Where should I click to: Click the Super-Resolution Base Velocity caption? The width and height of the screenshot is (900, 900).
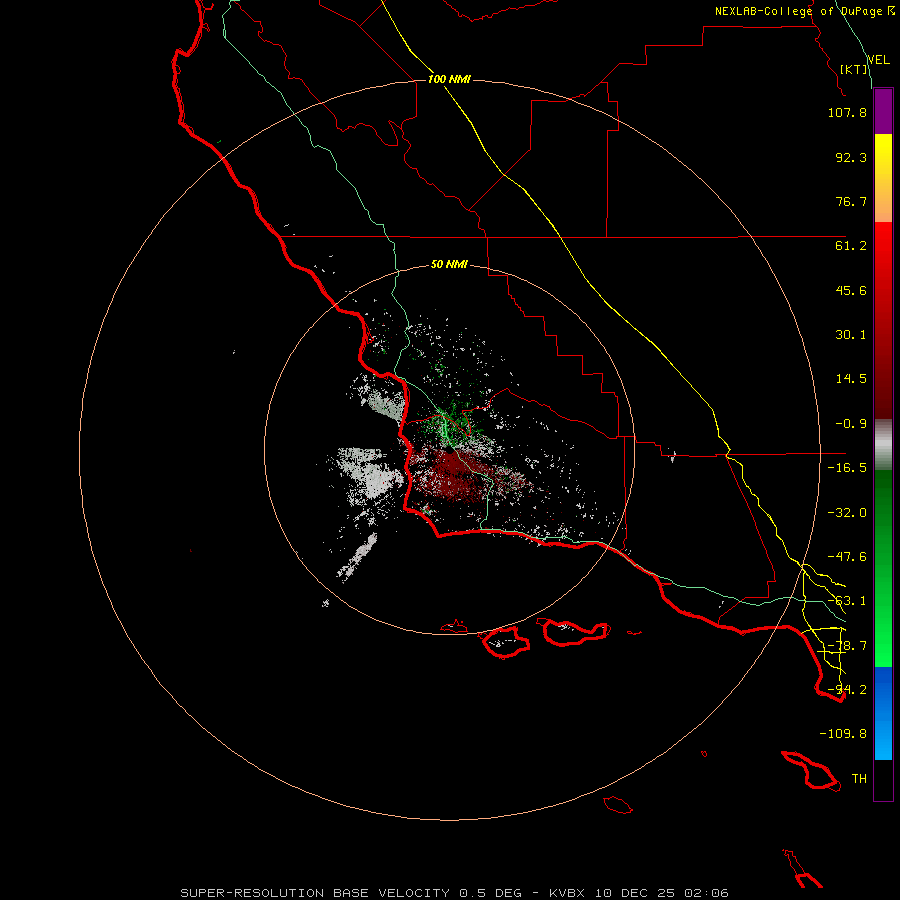click(x=454, y=893)
